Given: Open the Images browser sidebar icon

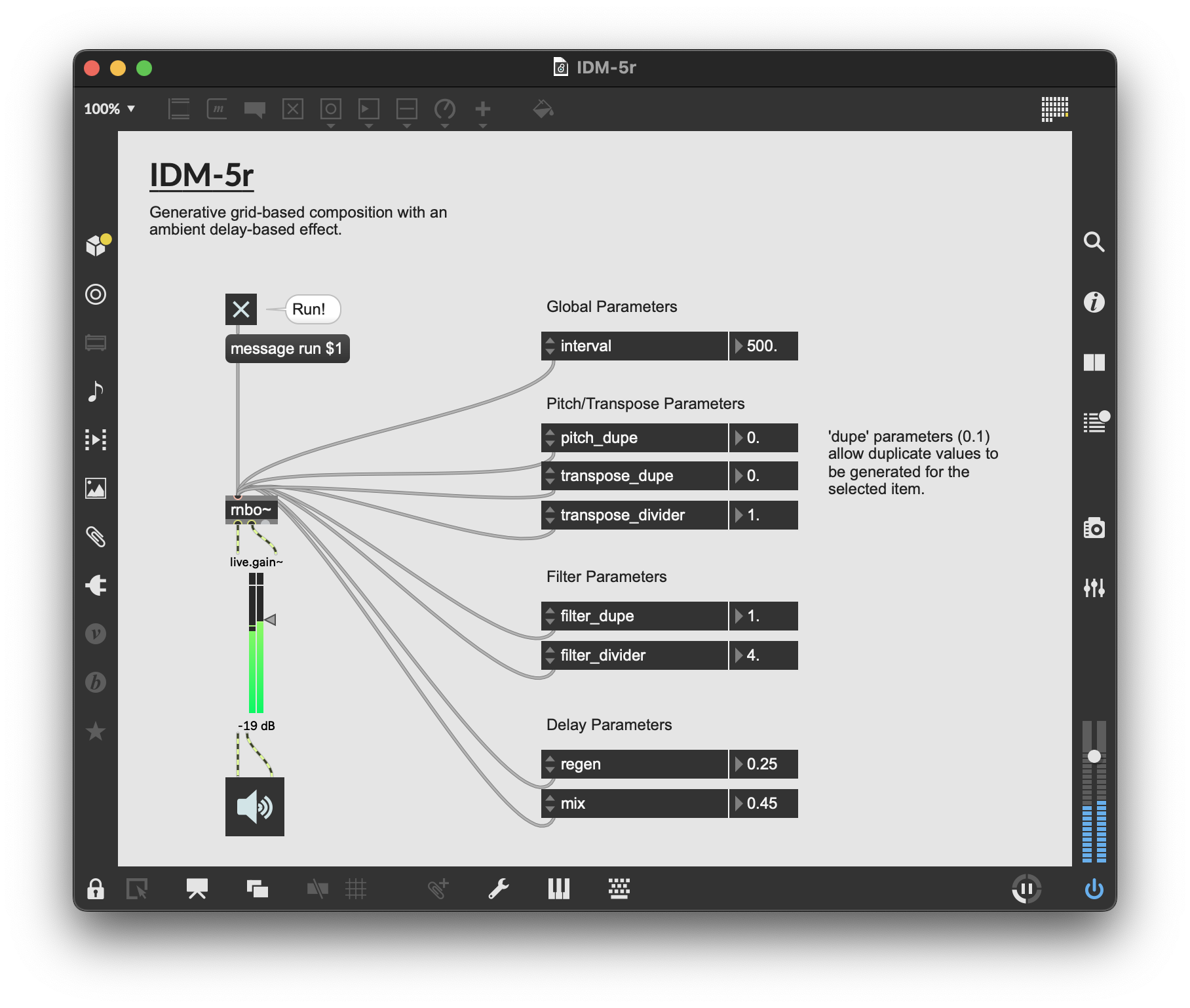Looking at the screenshot, I should (x=96, y=488).
